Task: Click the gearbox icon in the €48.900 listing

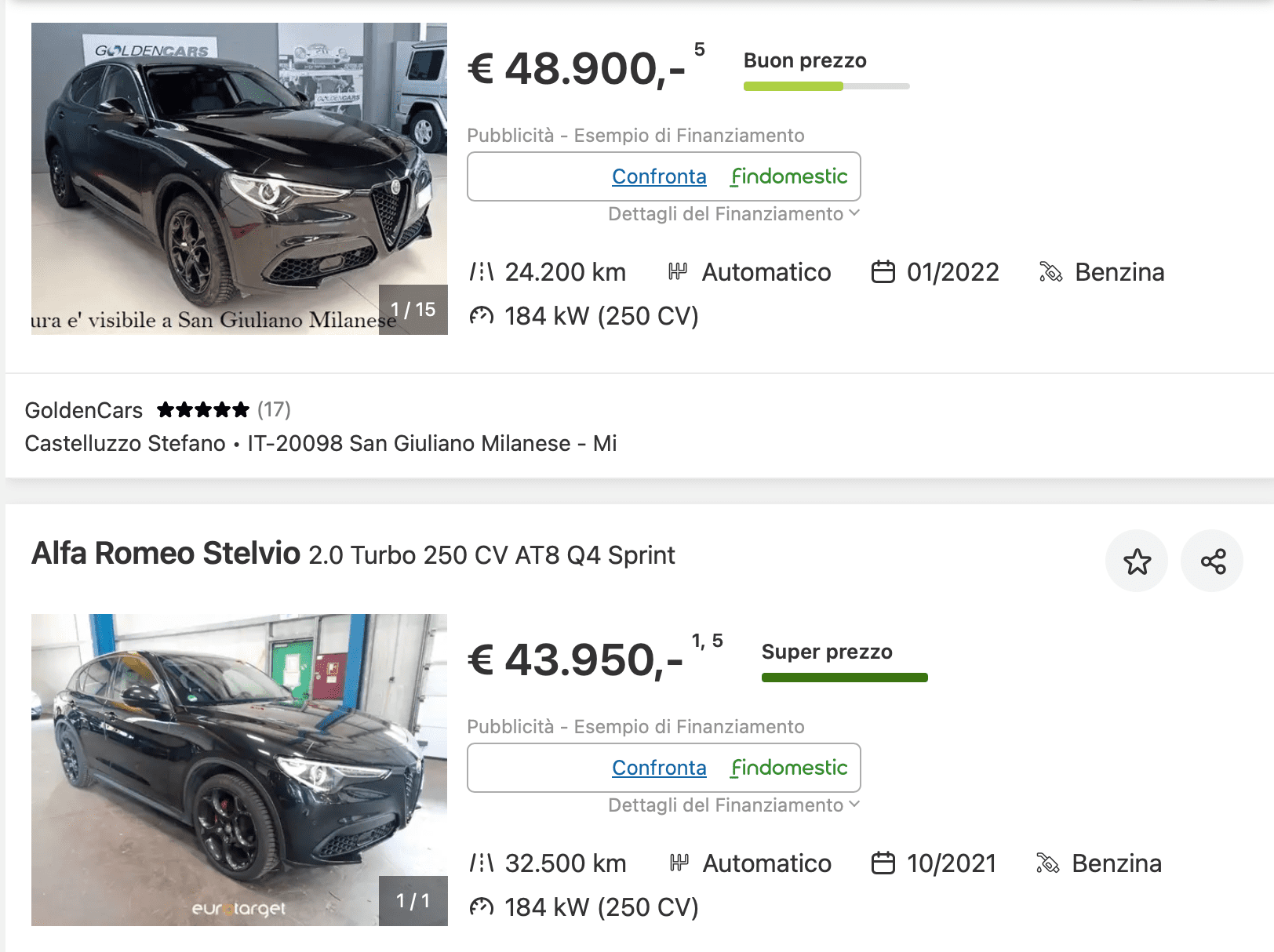Action: (678, 272)
